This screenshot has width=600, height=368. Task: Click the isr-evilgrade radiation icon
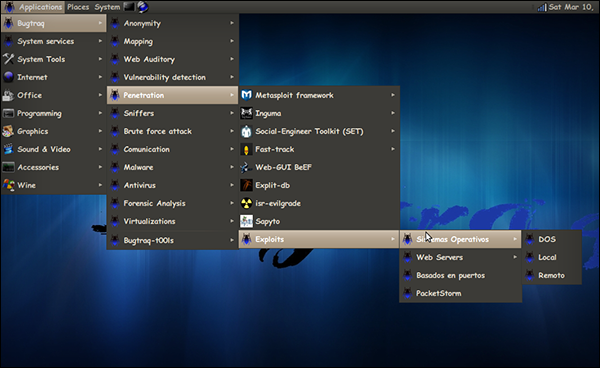click(246, 203)
